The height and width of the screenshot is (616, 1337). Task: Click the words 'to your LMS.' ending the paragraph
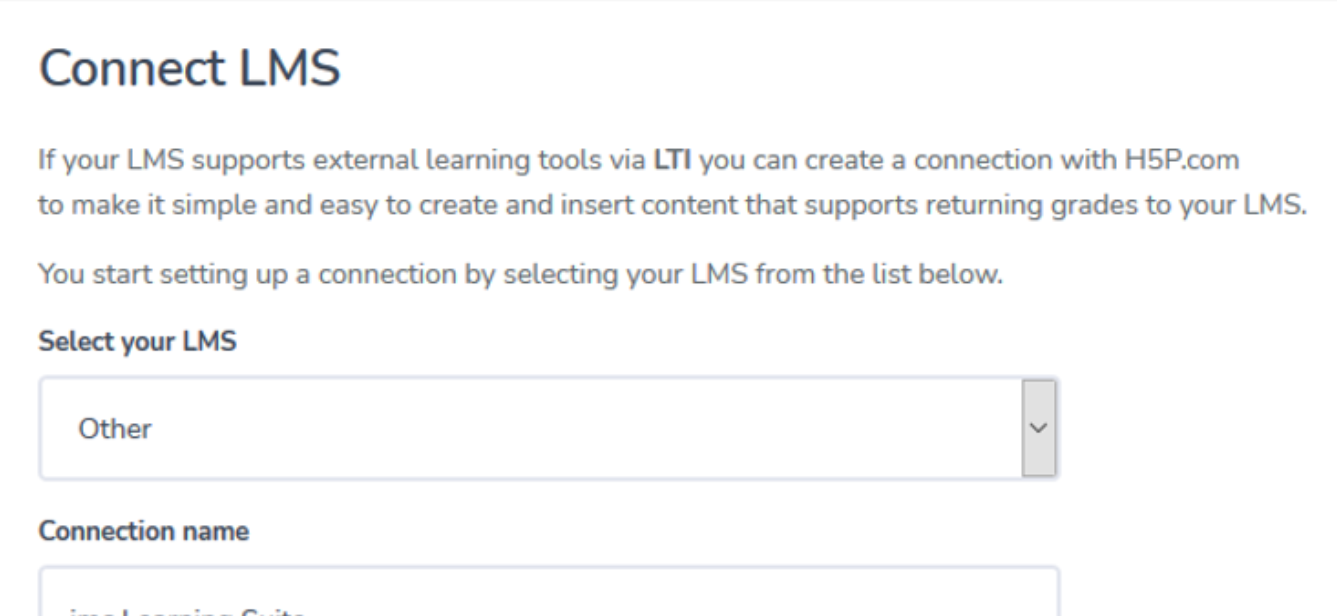pyautogui.click(x=1246, y=198)
